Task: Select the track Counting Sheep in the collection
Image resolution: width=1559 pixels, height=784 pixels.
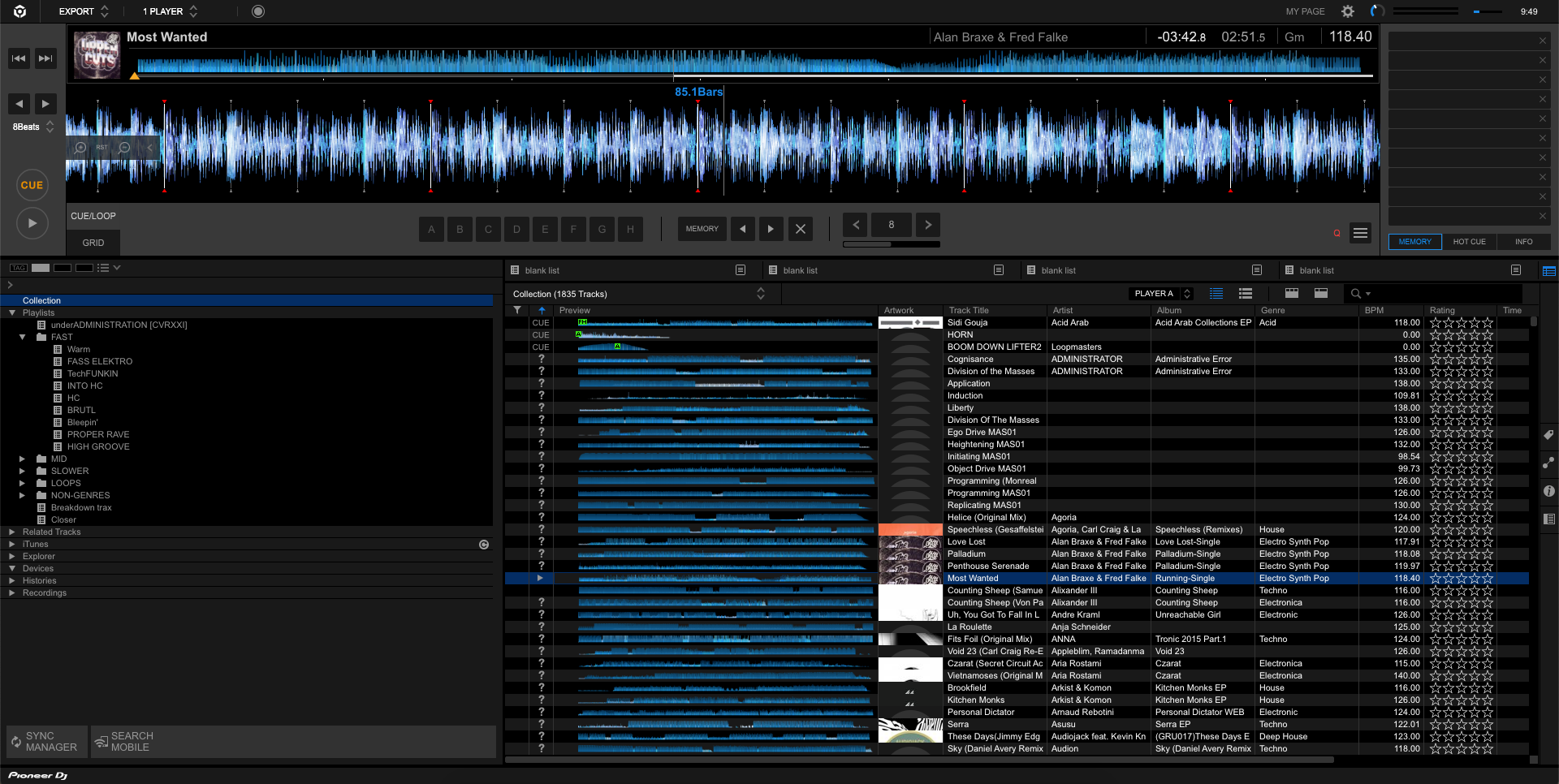Action: [x=994, y=590]
